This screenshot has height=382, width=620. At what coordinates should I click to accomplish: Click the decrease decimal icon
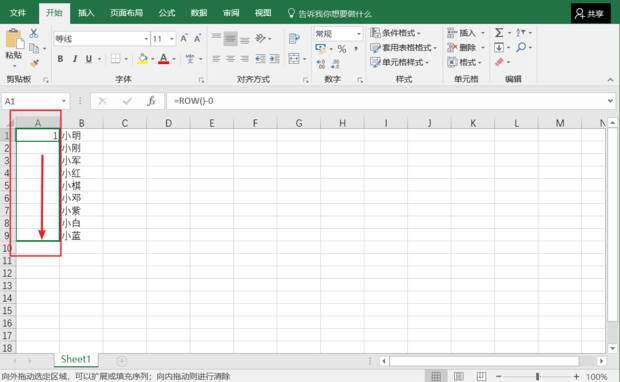pyautogui.click(x=335, y=64)
